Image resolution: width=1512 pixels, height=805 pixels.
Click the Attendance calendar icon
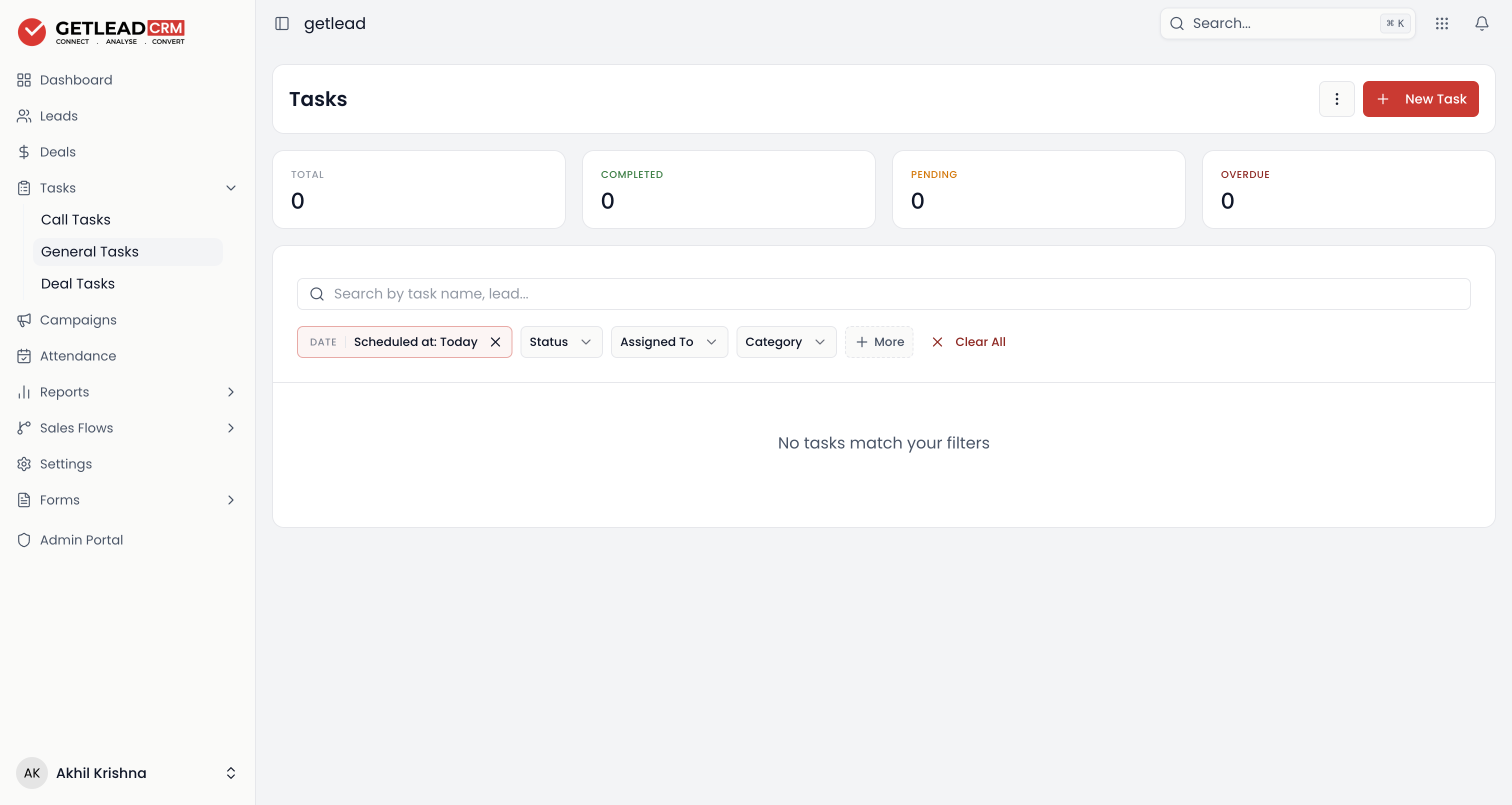click(x=23, y=356)
